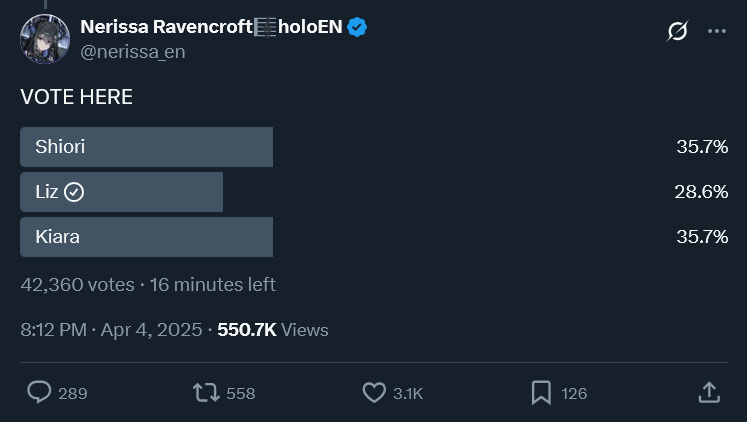Screen dimensions: 747x422
Task: Bookmark the tweet via bookmark icon
Action: [x=541, y=393]
